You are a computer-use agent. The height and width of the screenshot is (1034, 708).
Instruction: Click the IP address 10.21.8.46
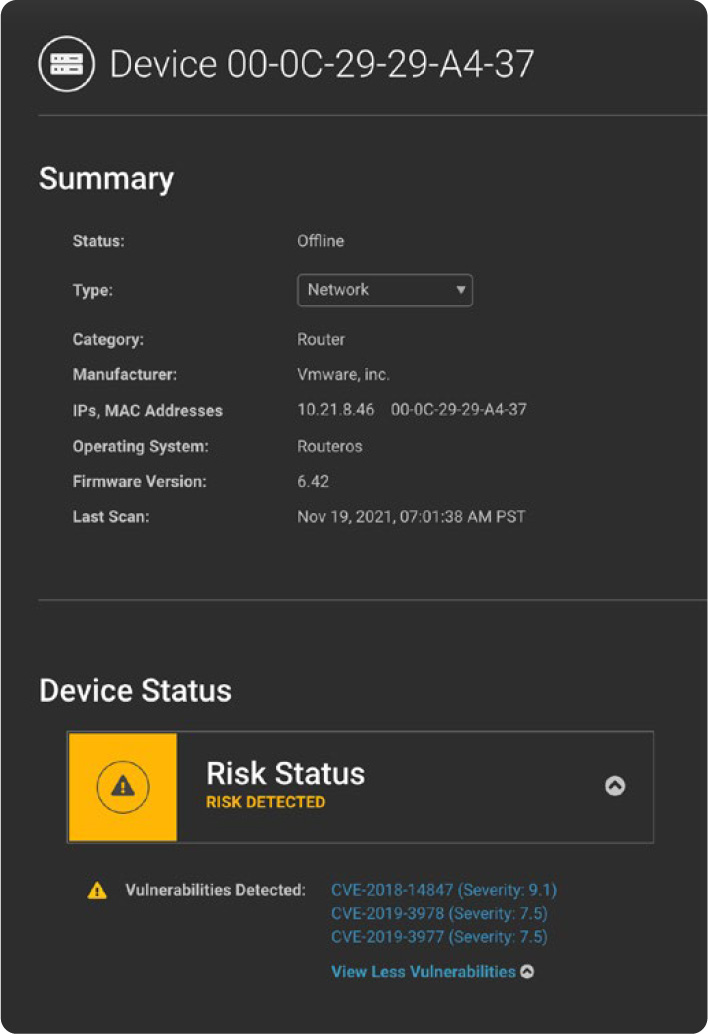(336, 410)
